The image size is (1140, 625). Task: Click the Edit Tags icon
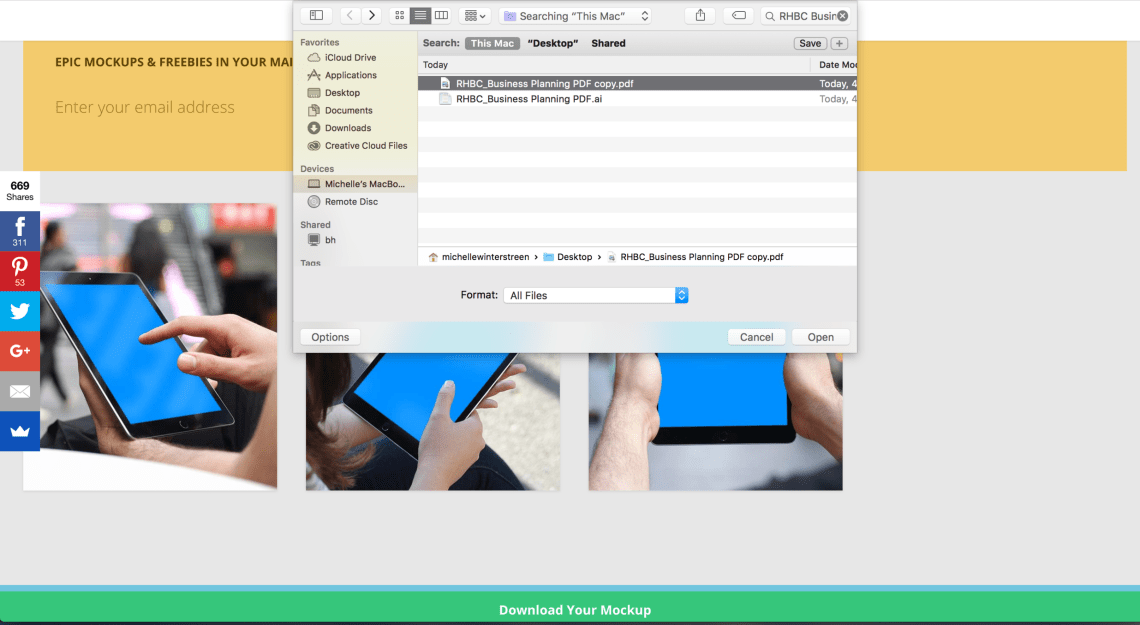pos(738,16)
